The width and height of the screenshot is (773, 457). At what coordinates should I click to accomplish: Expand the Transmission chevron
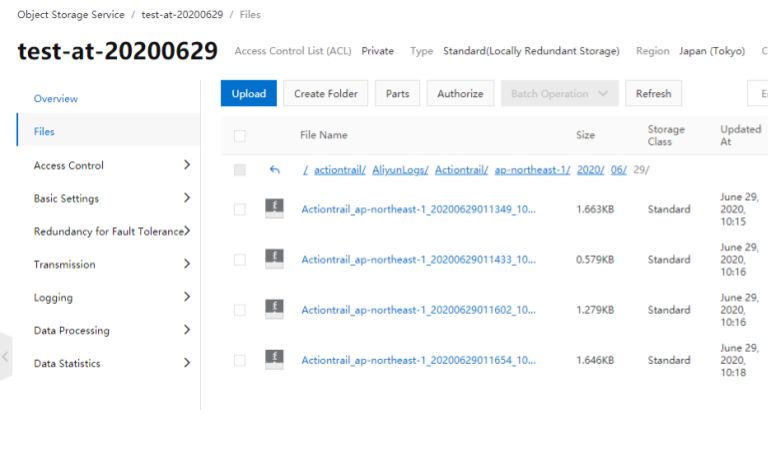click(187, 264)
